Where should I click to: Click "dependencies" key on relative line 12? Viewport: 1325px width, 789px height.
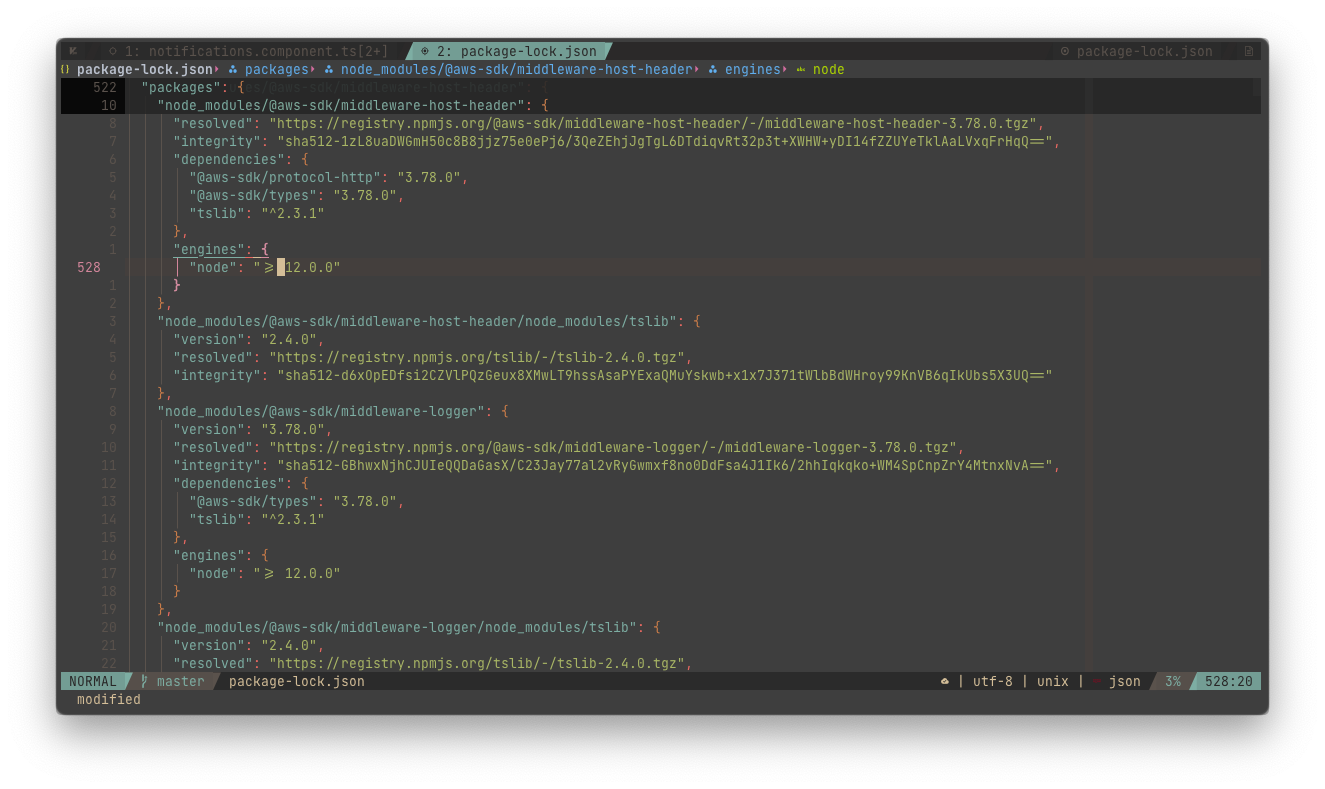click(x=228, y=483)
